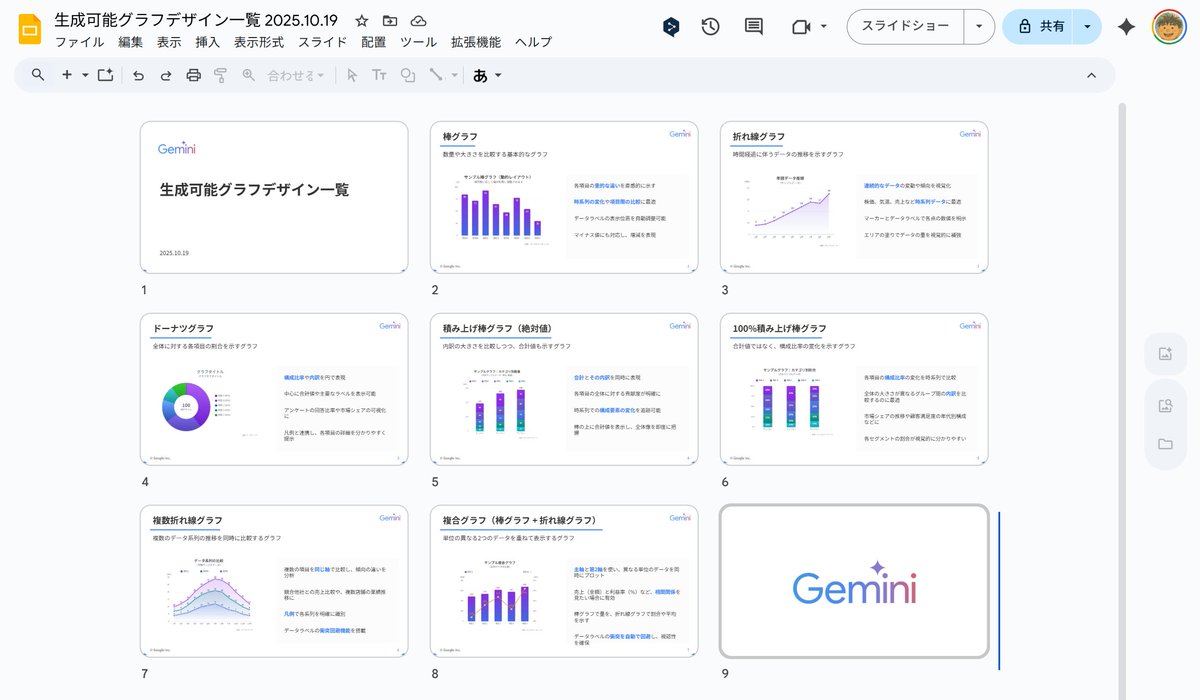The height and width of the screenshot is (700, 1200).
Task: Open the 表示 menu
Action: click(x=169, y=43)
